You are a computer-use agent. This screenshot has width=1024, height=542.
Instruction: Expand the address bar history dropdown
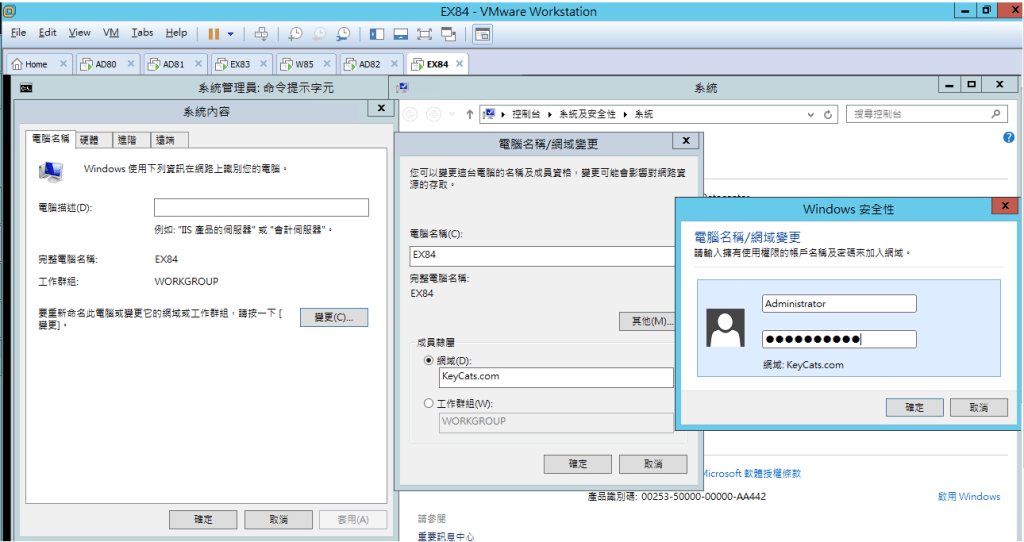point(811,114)
